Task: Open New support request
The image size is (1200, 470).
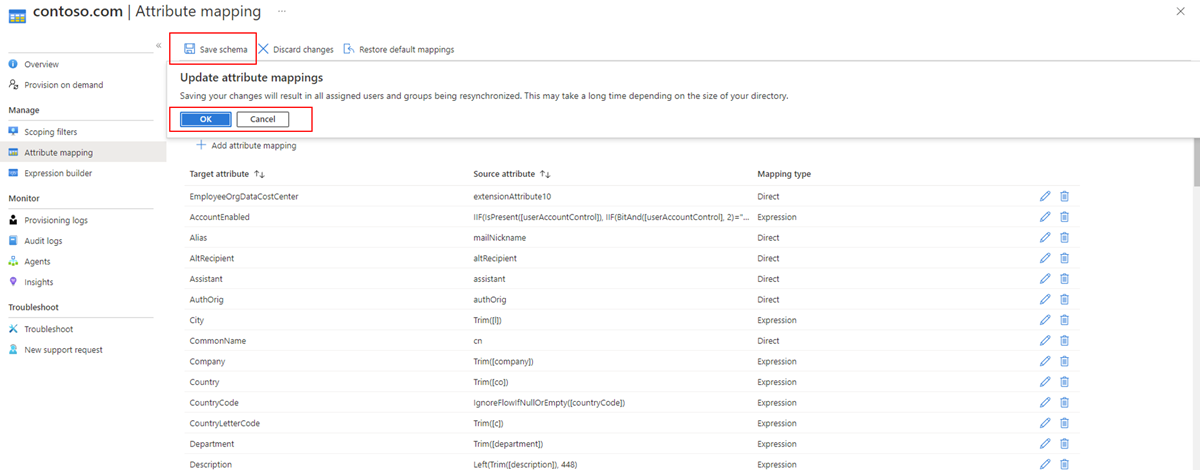Action: [63, 350]
